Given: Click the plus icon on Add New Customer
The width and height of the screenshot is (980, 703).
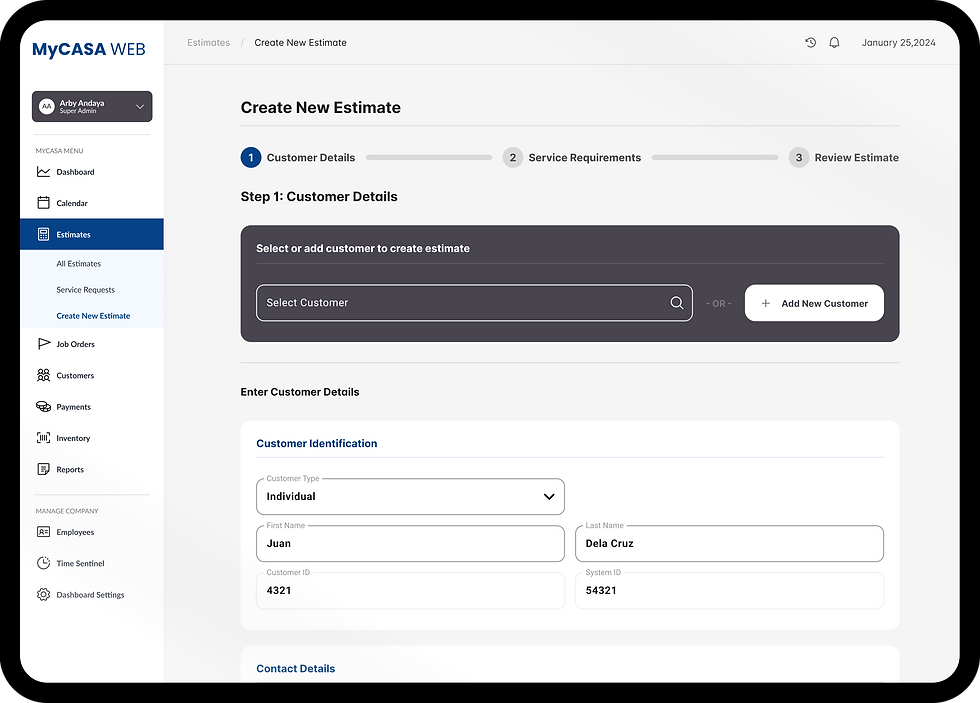Looking at the screenshot, I should click(x=766, y=303).
